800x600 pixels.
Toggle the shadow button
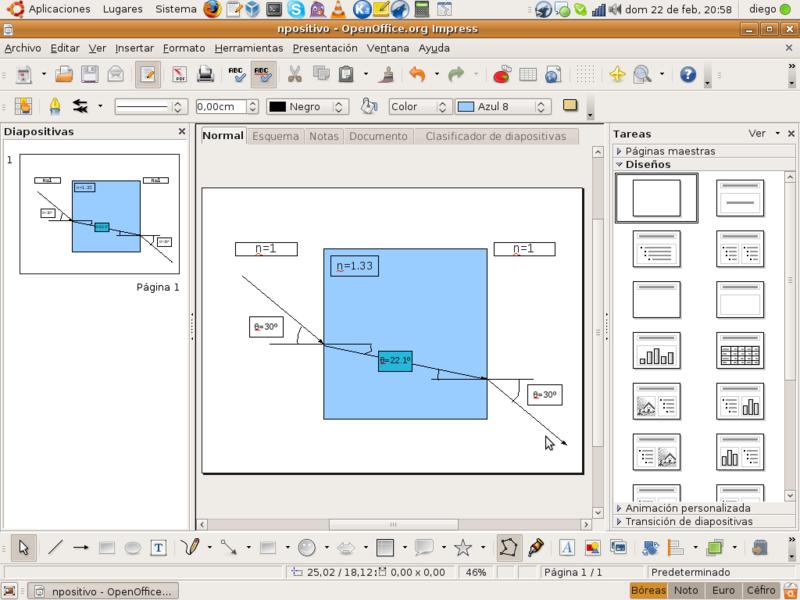coord(570,106)
